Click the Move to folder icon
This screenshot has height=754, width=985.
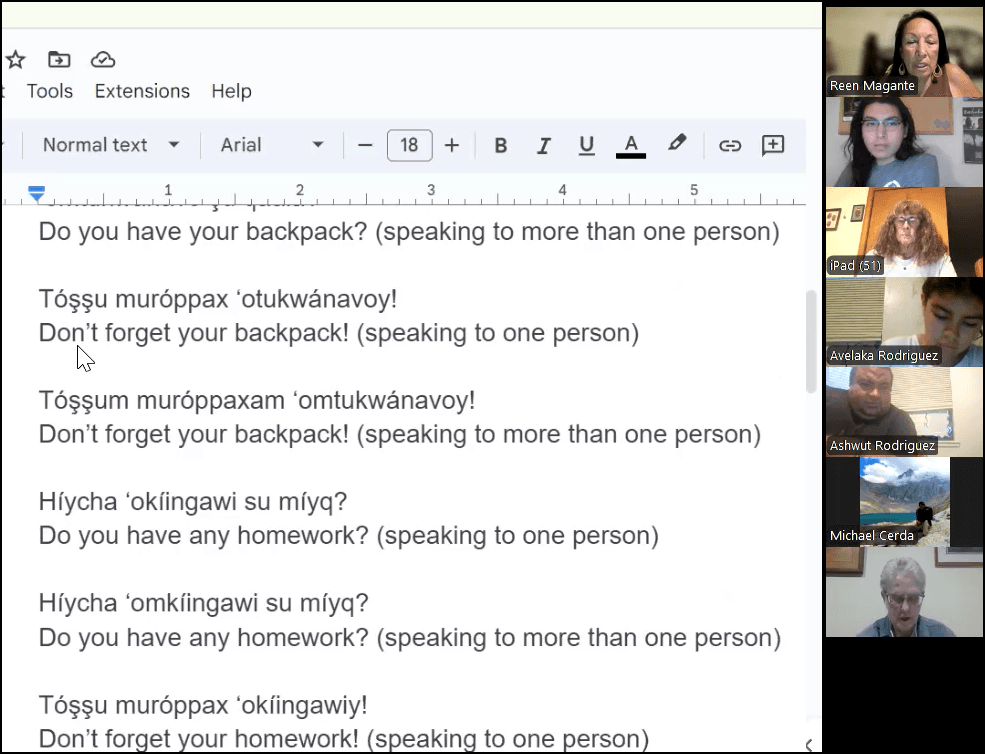point(59,60)
